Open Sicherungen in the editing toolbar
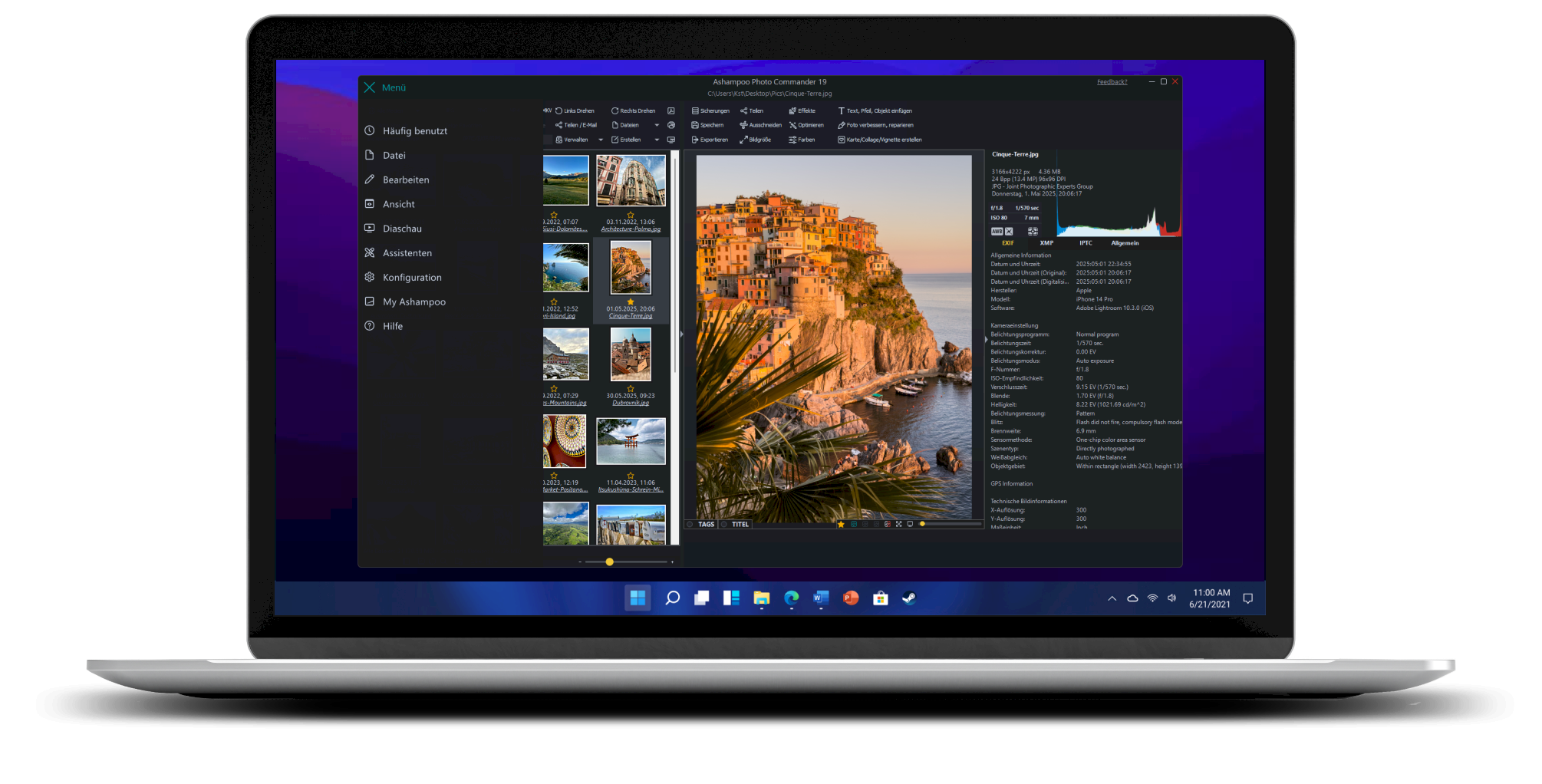This screenshot has width=1542, height=784. coord(710,110)
